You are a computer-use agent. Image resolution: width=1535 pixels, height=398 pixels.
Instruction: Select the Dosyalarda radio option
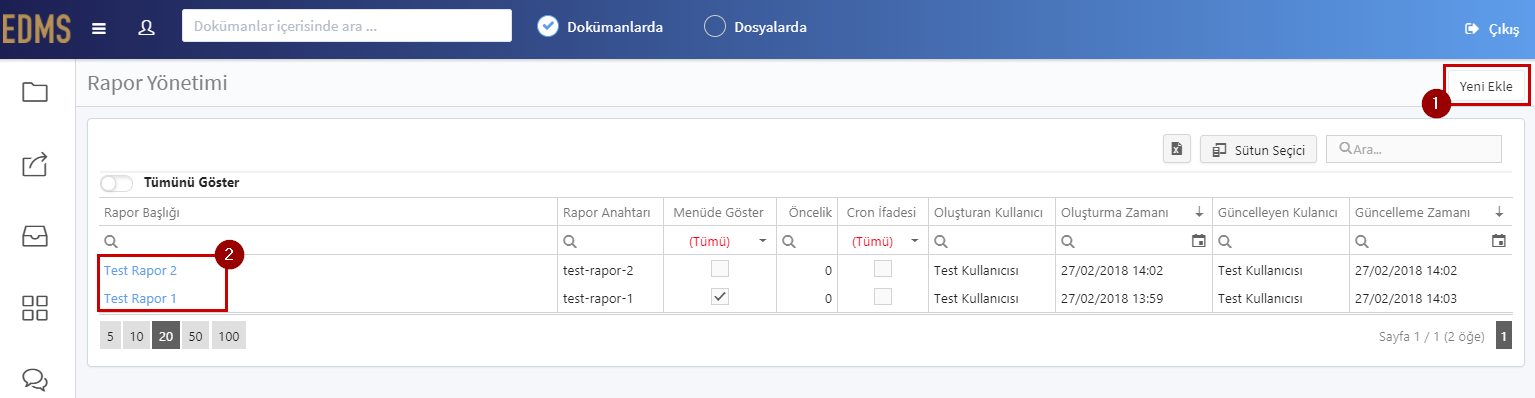[x=715, y=27]
